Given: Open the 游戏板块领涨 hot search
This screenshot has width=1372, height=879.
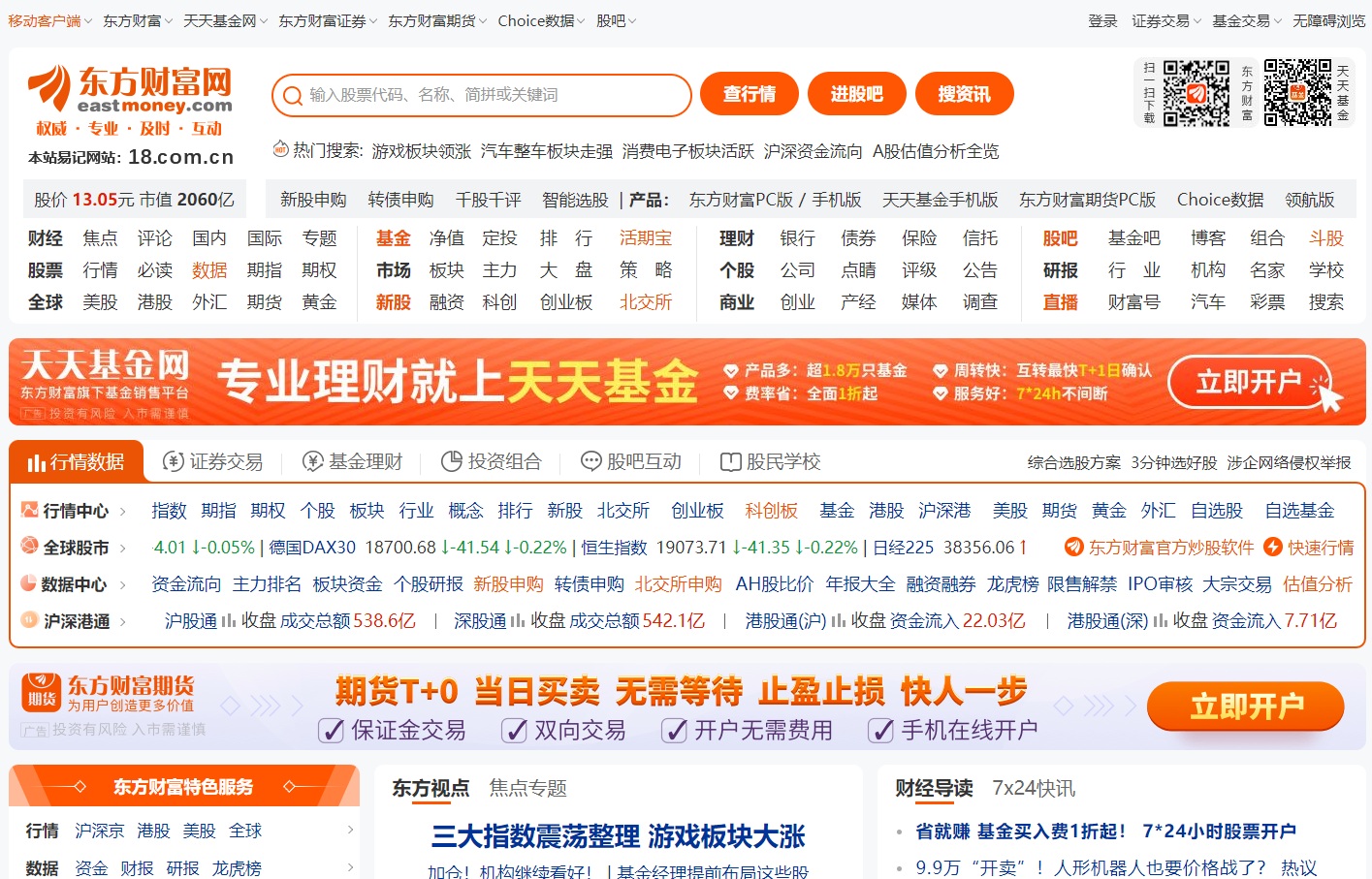Looking at the screenshot, I should pos(421,151).
